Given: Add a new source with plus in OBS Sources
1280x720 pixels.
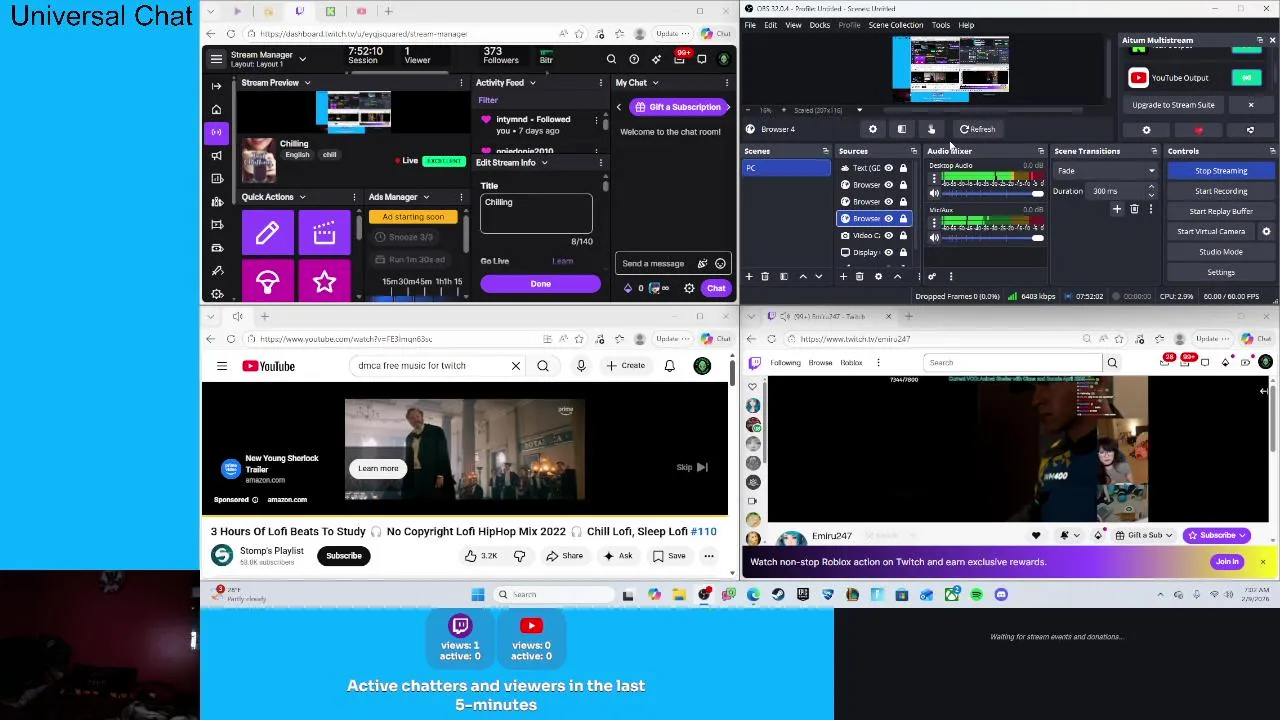Looking at the screenshot, I should 843,277.
